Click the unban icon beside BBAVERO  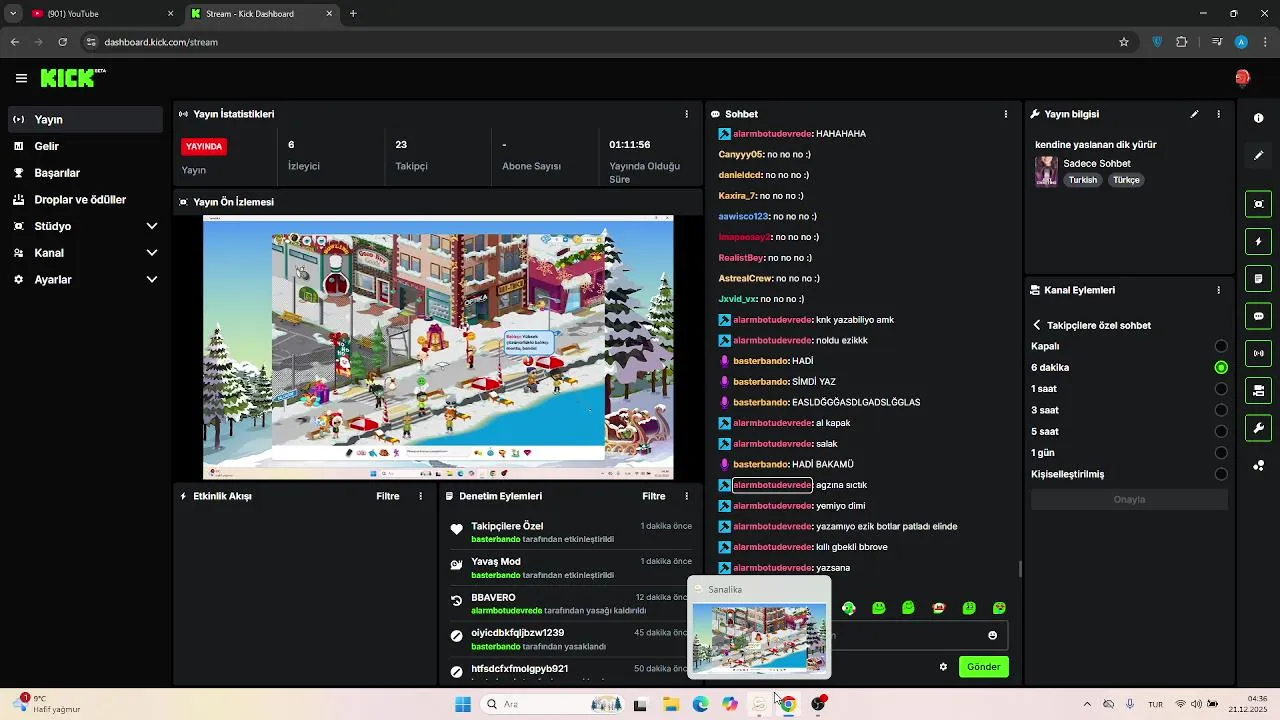tap(456, 601)
